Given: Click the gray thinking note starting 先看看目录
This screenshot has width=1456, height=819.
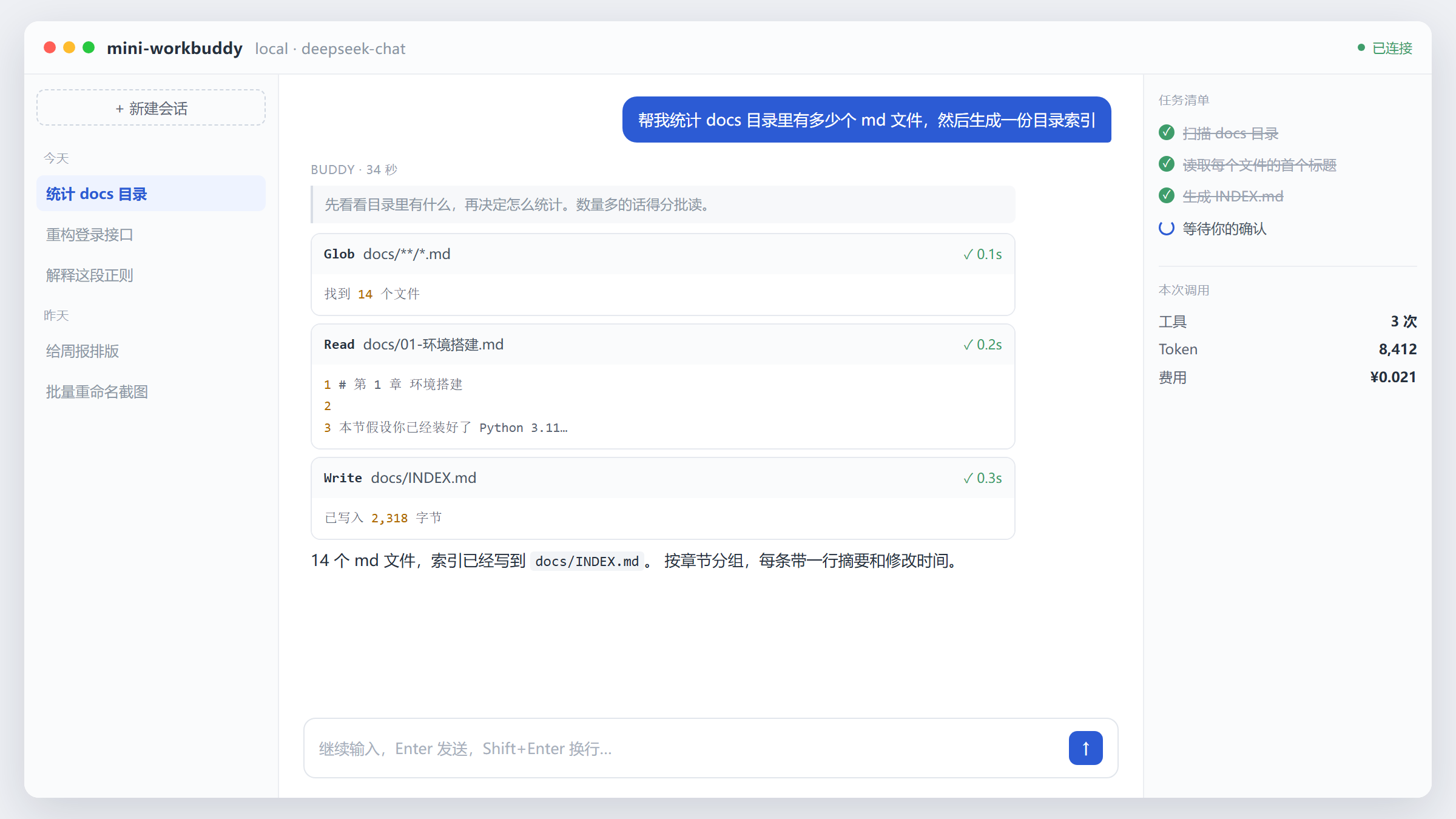Looking at the screenshot, I should coord(662,204).
